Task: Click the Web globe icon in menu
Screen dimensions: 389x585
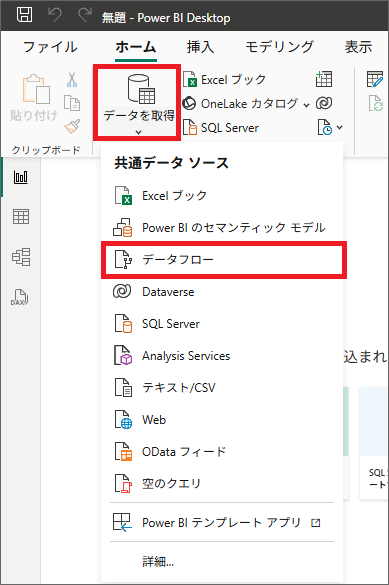Action: coord(123,420)
